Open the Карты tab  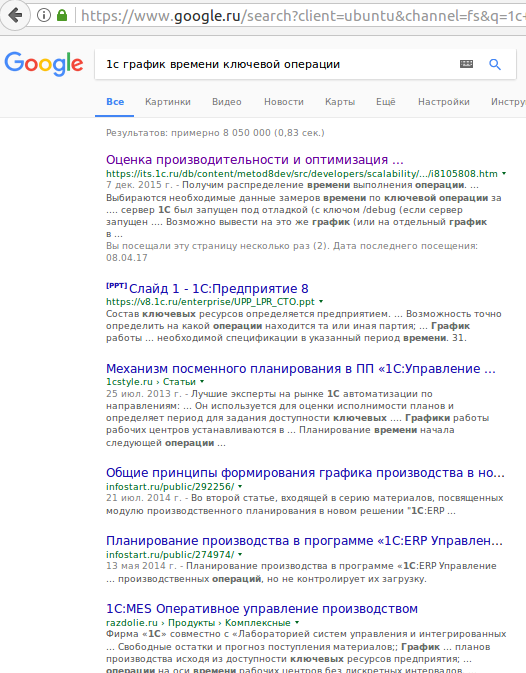point(340,102)
